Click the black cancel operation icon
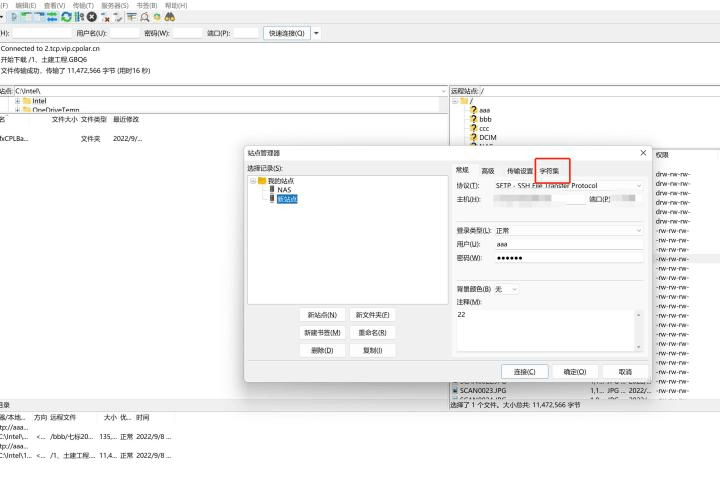The image size is (720, 489). point(92,17)
